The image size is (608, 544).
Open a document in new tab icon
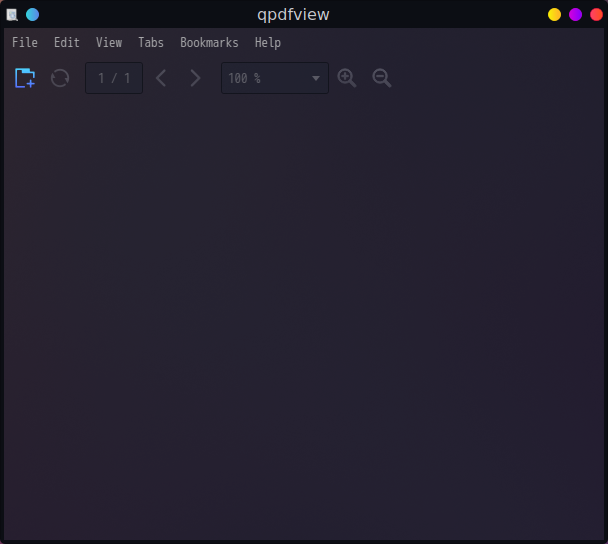(x=25, y=78)
